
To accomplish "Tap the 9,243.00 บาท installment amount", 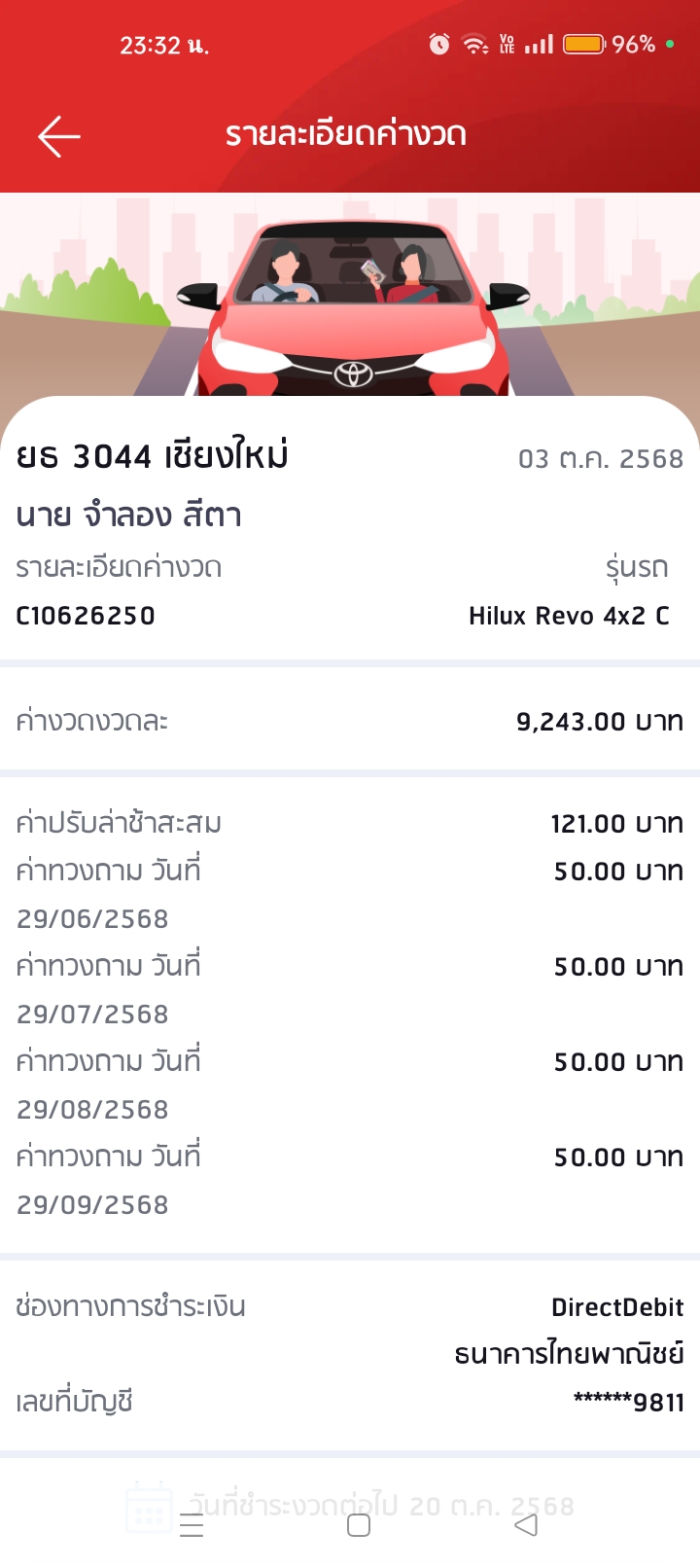I will point(599,722).
